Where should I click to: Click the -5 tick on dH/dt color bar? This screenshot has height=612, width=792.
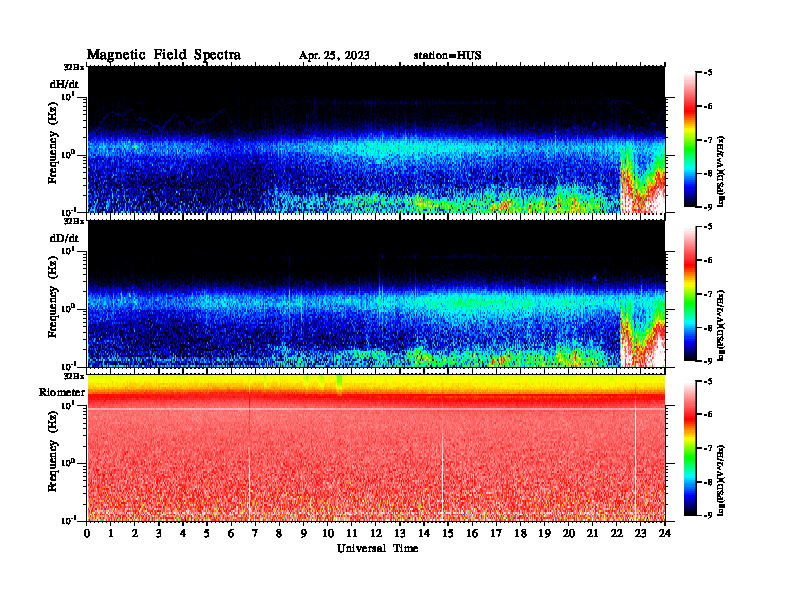(x=708, y=73)
